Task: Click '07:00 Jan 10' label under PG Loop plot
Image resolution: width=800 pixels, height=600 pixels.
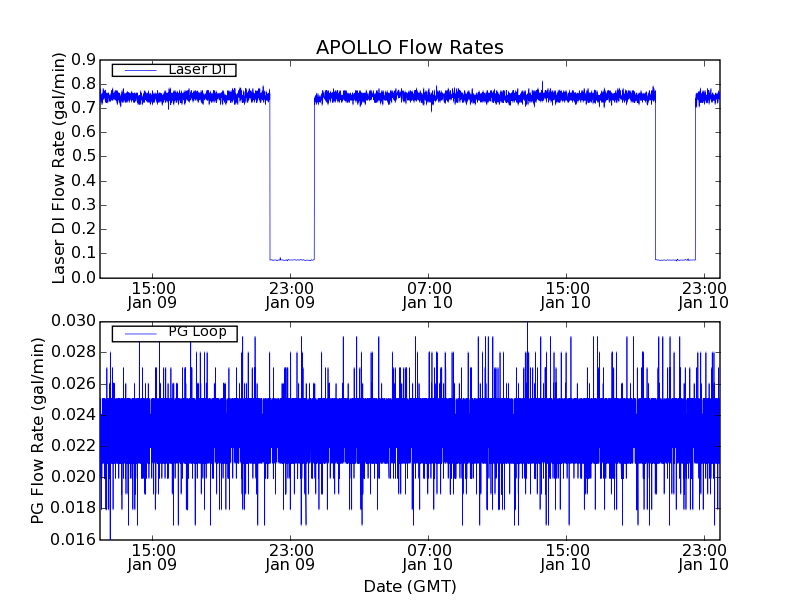Action: [428, 558]
